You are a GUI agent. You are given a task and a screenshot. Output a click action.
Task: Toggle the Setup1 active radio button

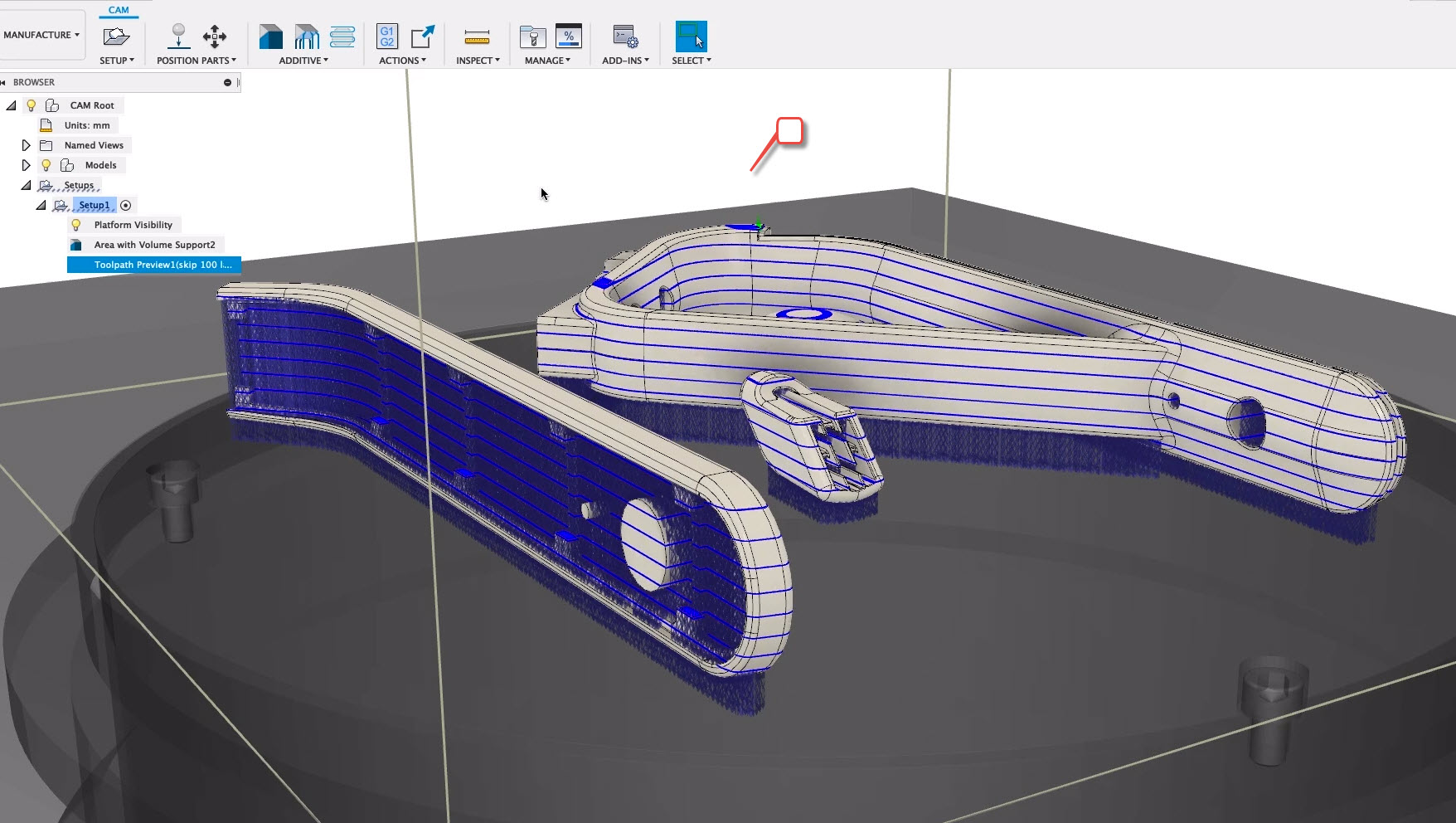pyautogui.click(x=126, y=205)
